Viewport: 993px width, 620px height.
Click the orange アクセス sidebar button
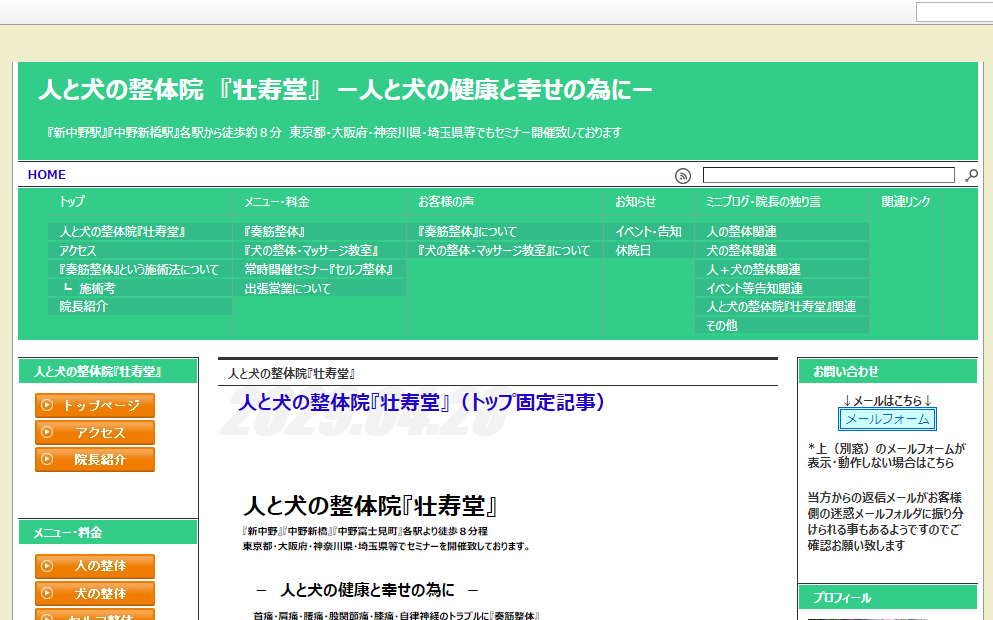(x=95, y=433)
